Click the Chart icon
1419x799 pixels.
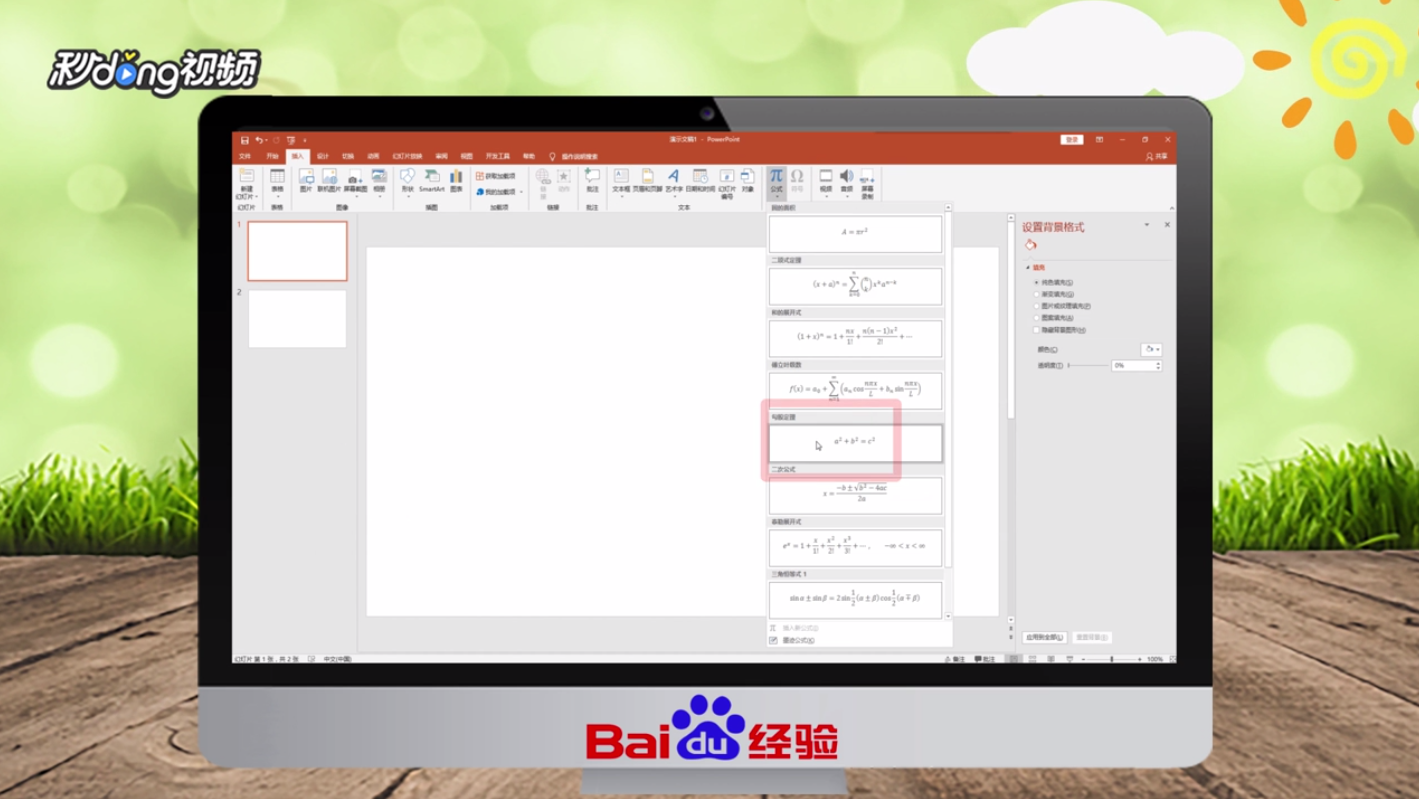[456, 176]
